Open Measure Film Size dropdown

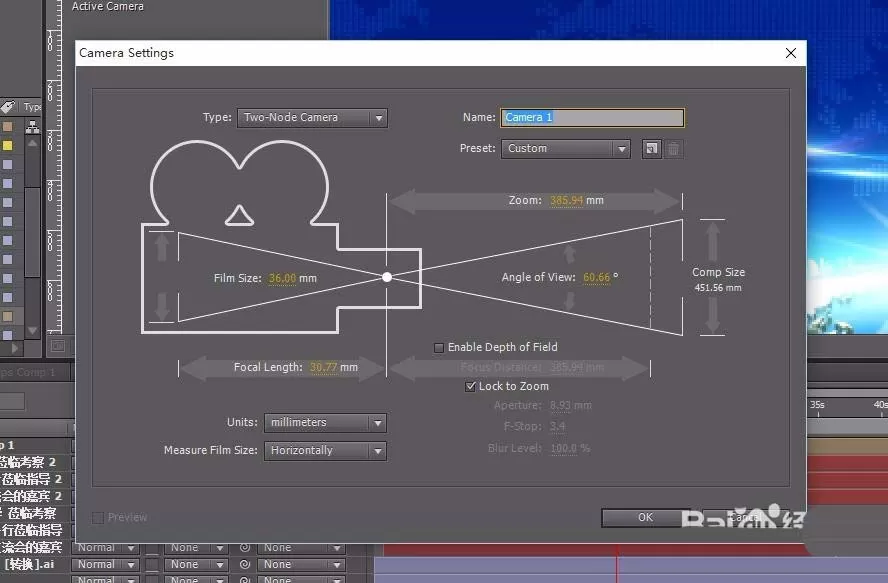[325, 450]
